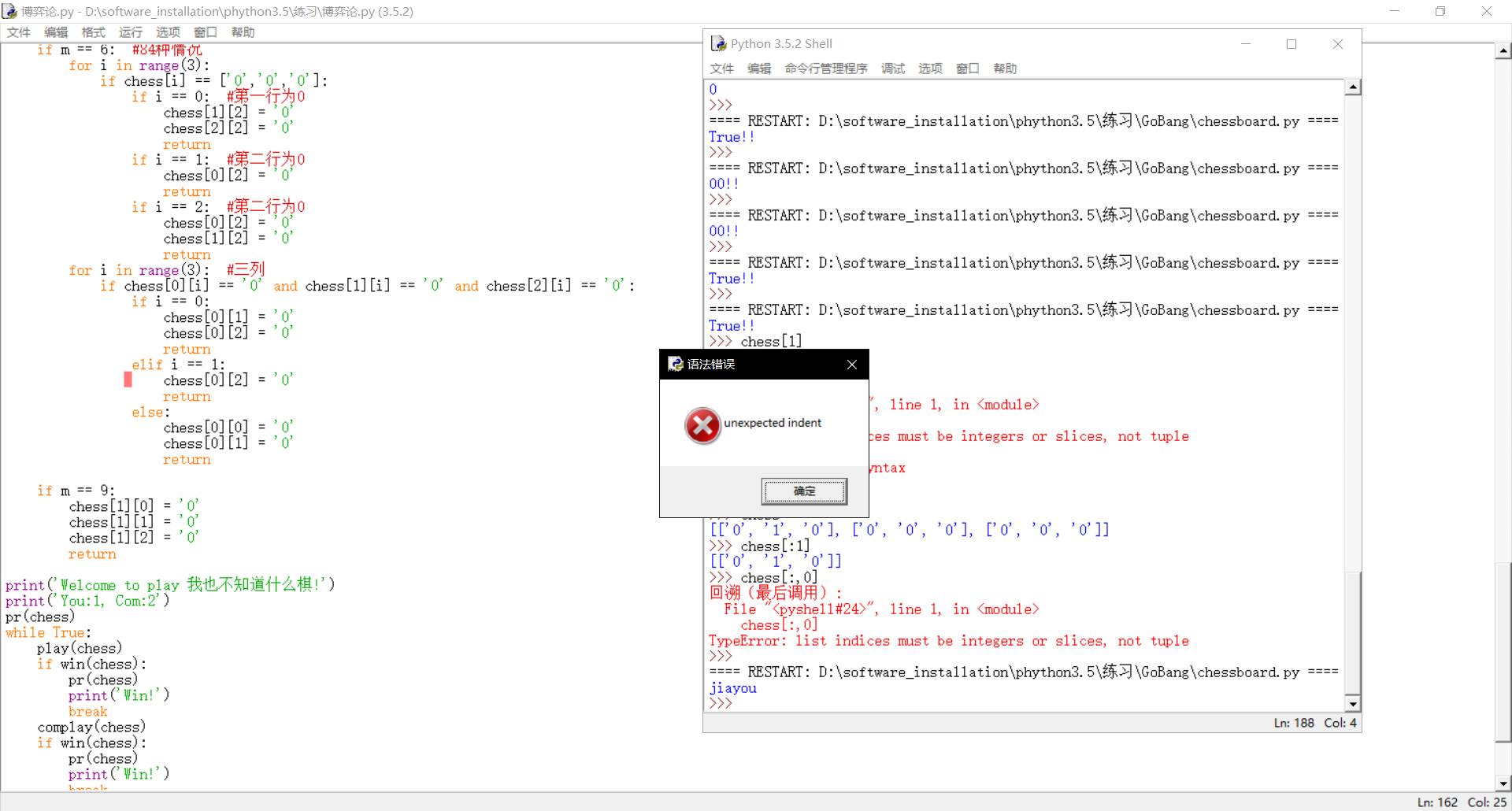
Task: Click the 语法错误 dialog title icon
Action: click(x=675, y=364)
